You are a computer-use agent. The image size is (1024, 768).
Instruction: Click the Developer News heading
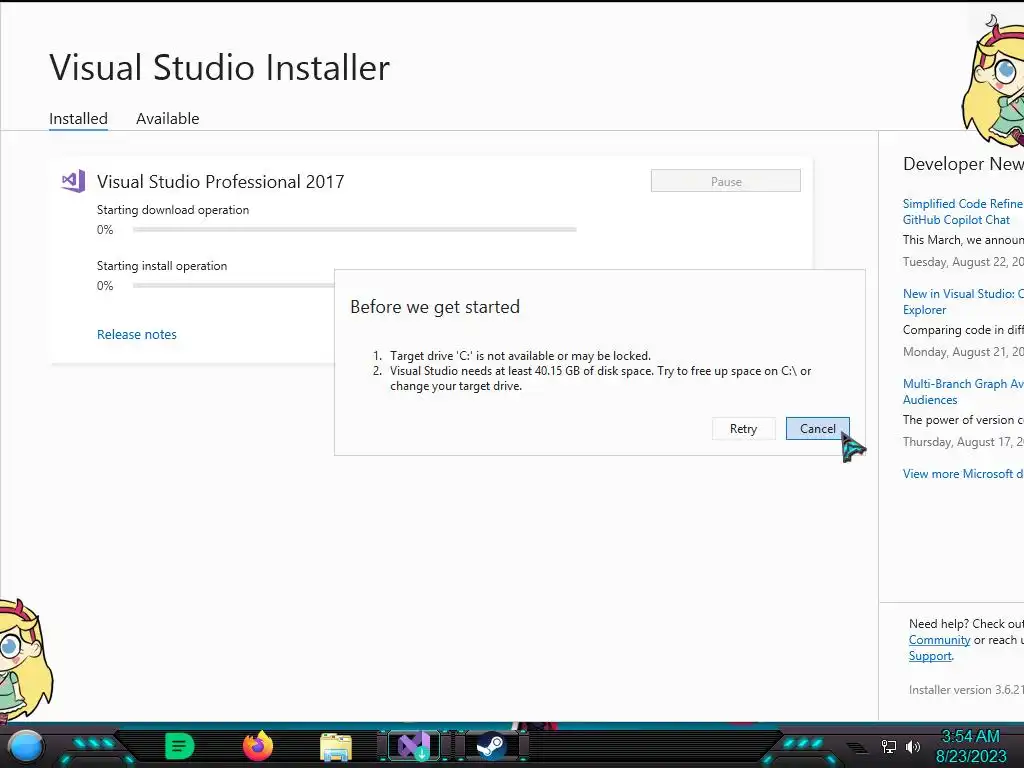963,164
